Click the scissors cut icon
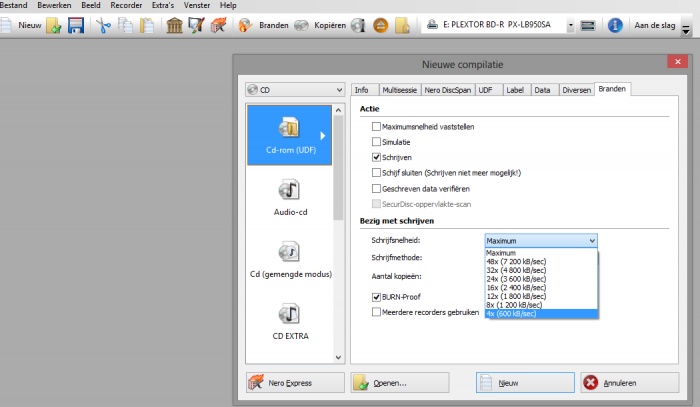Viewport: 700px width, 407px height. 103,25
